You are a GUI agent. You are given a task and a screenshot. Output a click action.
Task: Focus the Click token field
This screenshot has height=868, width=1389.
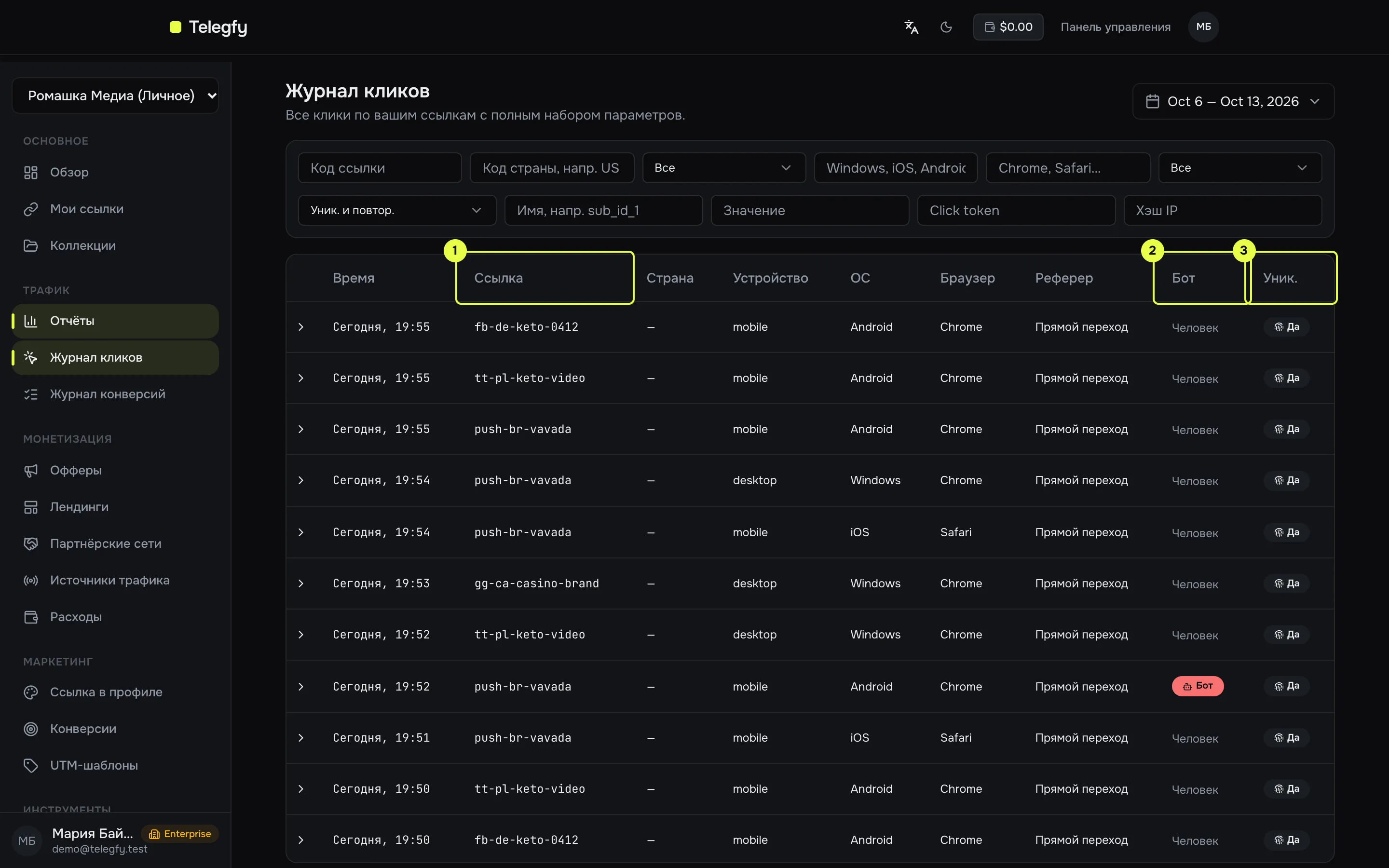pos(1016,211)
